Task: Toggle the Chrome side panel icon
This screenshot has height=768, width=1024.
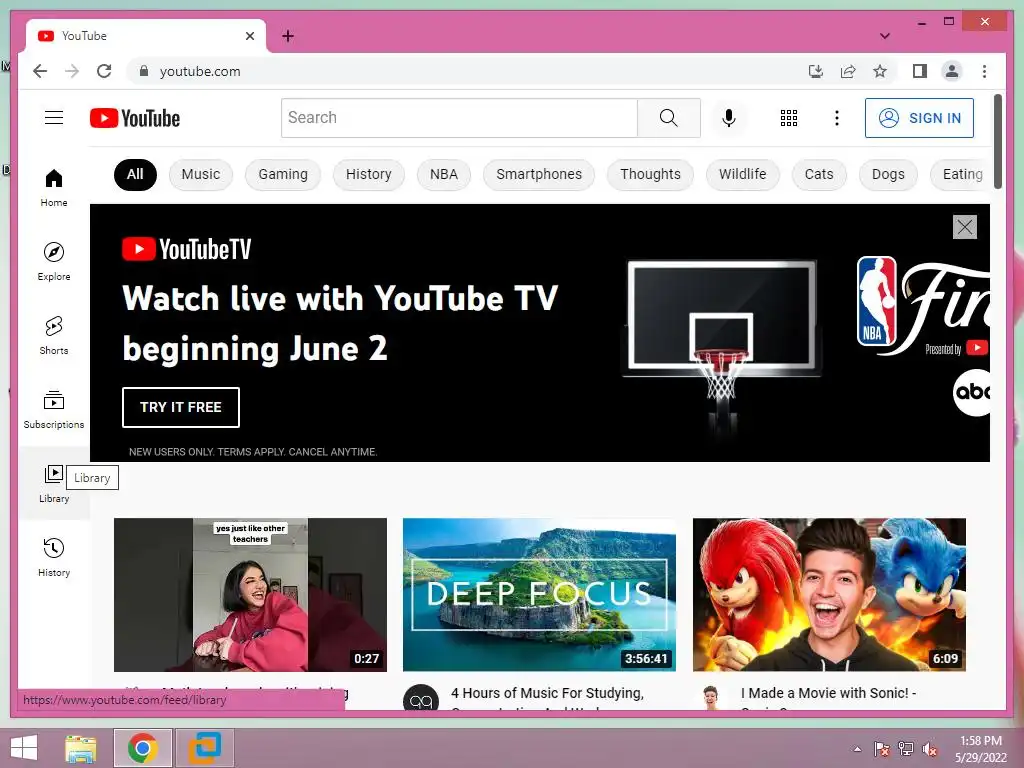Action: click(x=920, y=71)
